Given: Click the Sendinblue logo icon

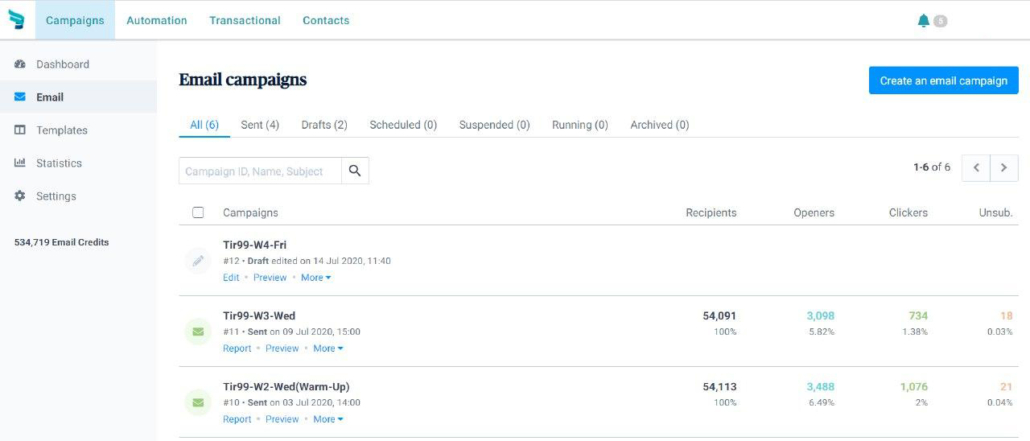Looking at the screenshot, I should click(16, 20).
